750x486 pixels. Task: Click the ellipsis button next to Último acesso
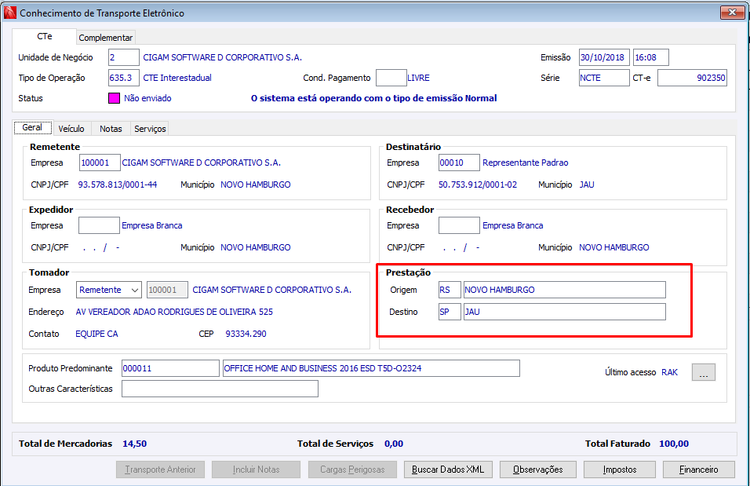pyautogui.click(x=704, y=372)
